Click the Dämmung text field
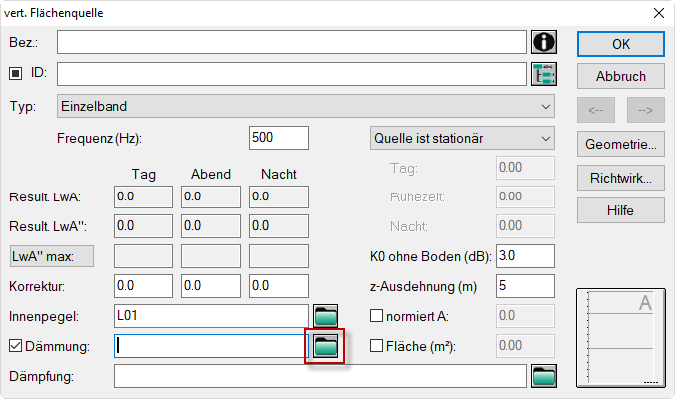Viewport: 675px width, 399px height. pos(211,346)
